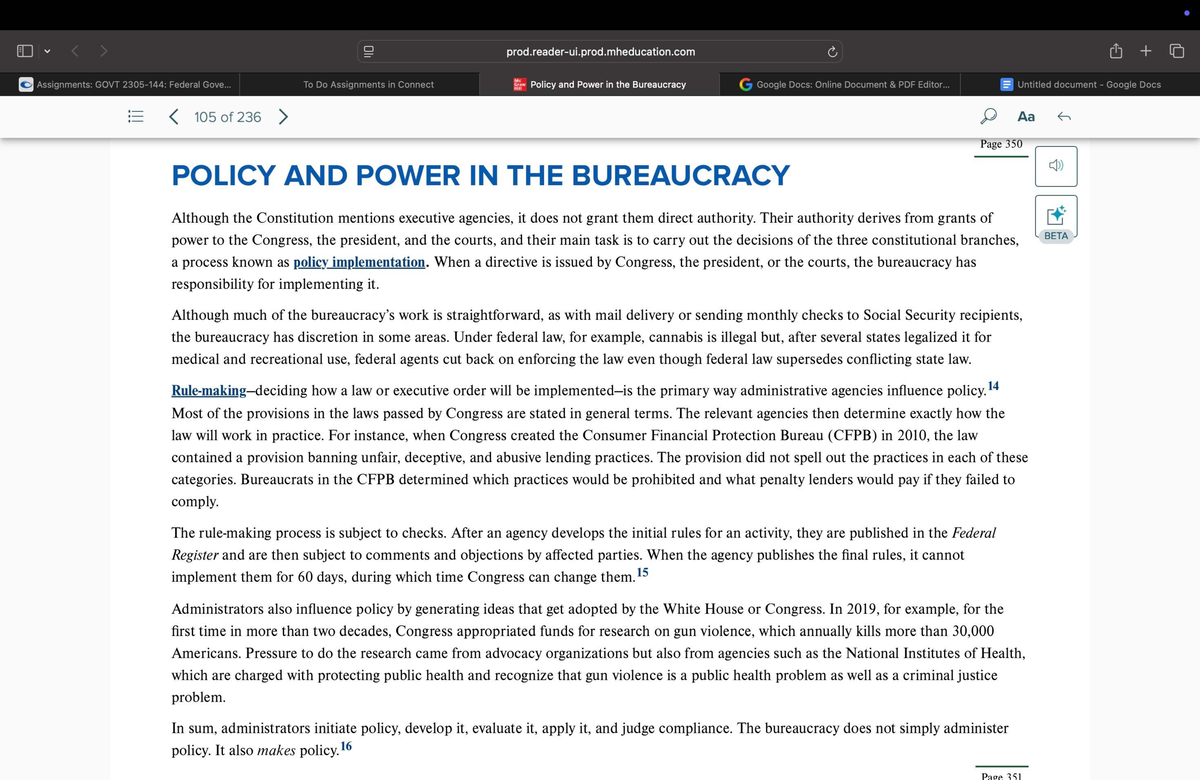Open the toolbar dropdown next to sidebar icon
Image resolution: width=1200 pixels, height=780 pixels.
click(x=46, y=50)
